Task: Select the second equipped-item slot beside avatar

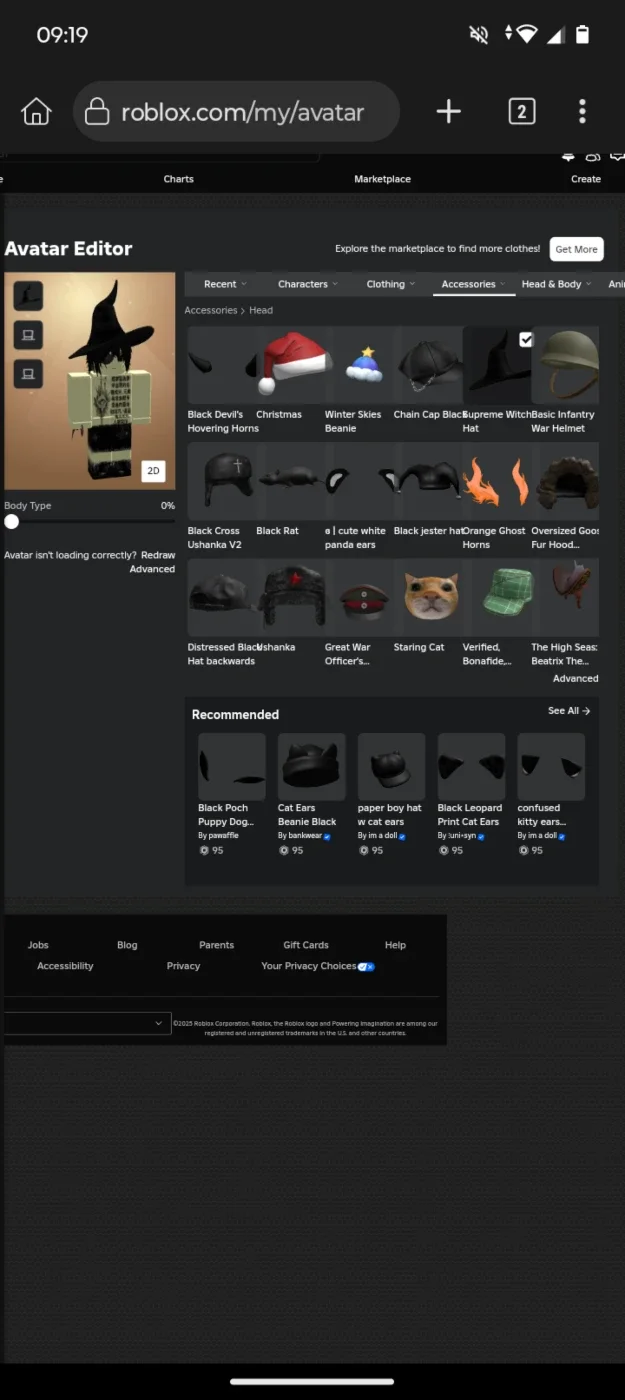Action: click(28, 335)
